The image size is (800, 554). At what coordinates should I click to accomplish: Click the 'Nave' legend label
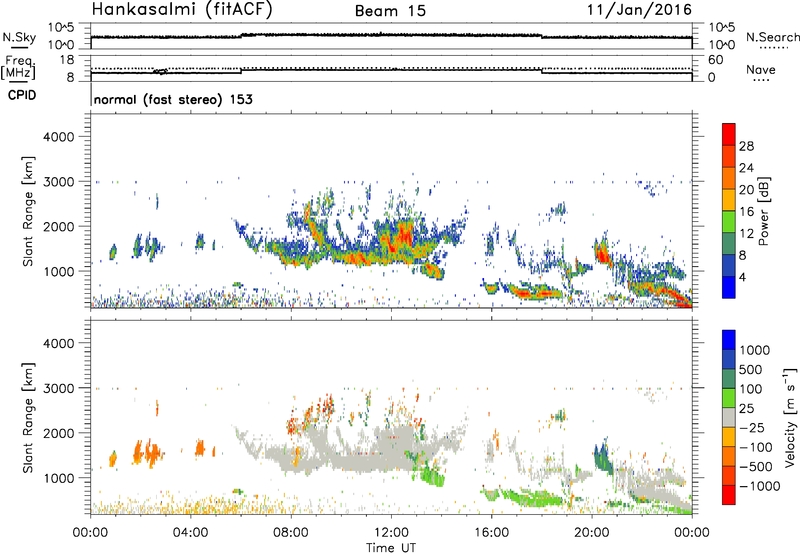pyautogui.click(x=761, y=69)
